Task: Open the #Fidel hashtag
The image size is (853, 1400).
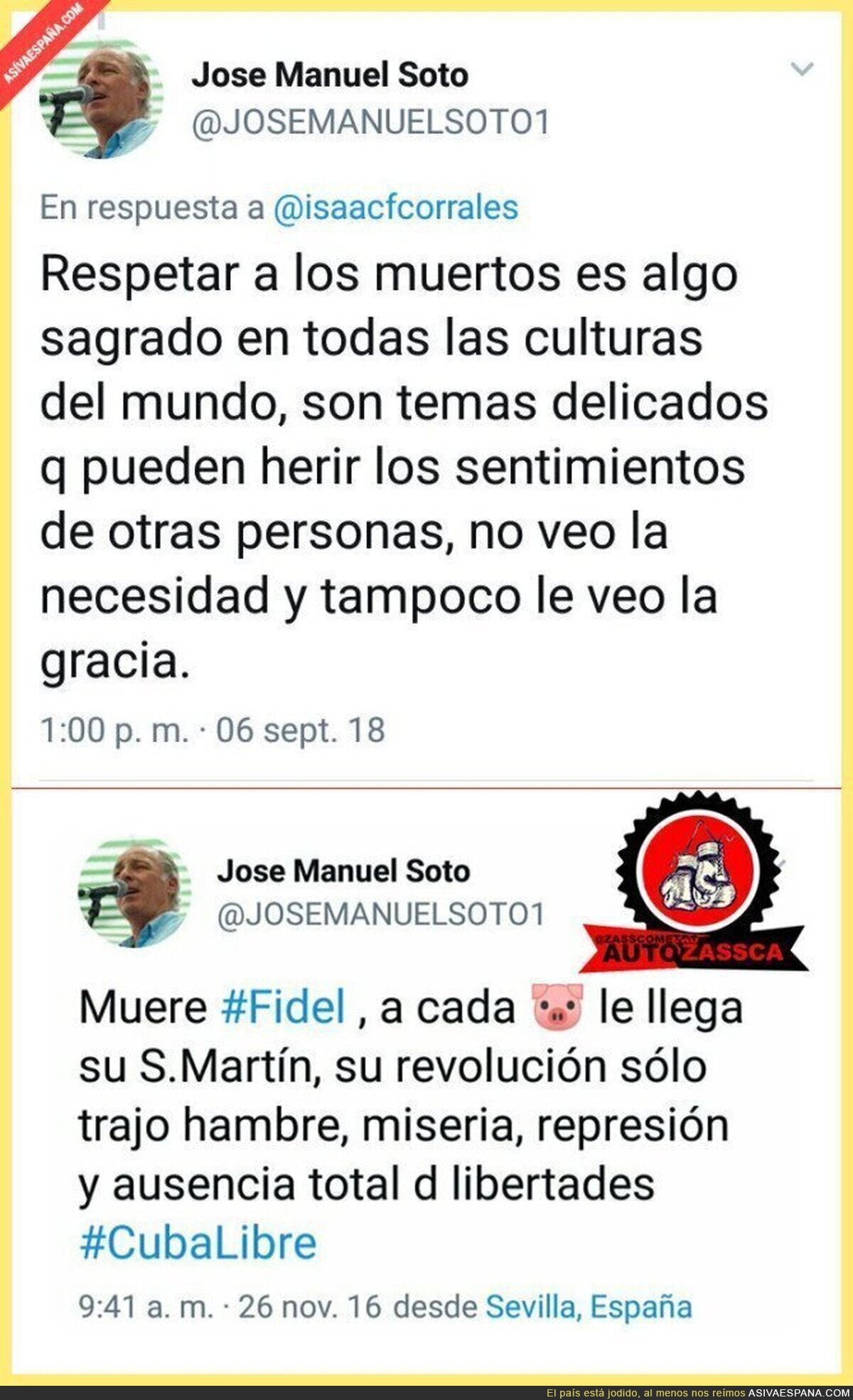Action: [x=284, y=1007]
